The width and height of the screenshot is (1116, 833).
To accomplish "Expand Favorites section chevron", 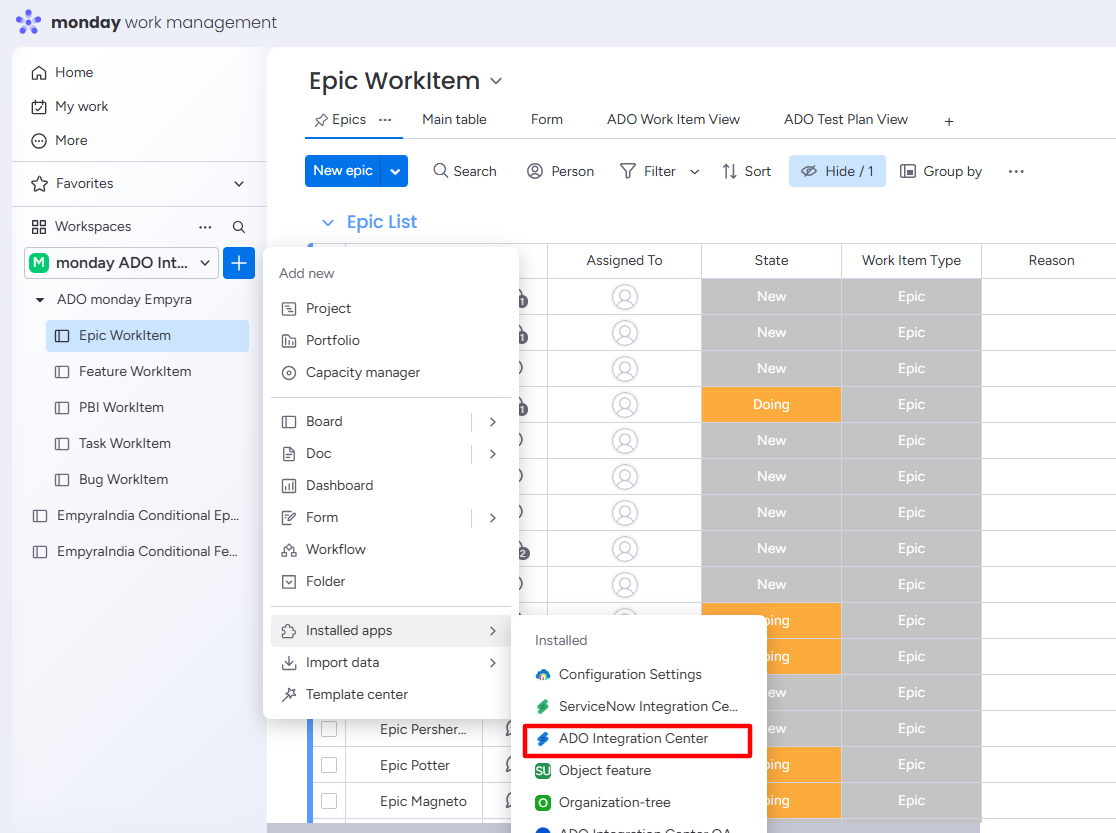I will 239,184.
